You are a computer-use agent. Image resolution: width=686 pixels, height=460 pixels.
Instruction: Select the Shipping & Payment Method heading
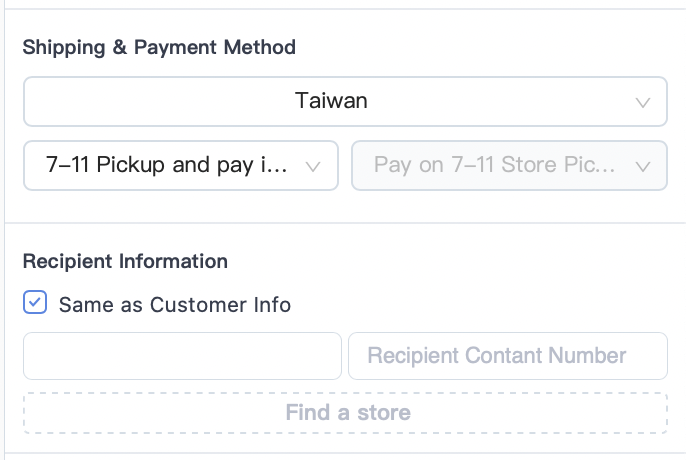tap(159, 47)
